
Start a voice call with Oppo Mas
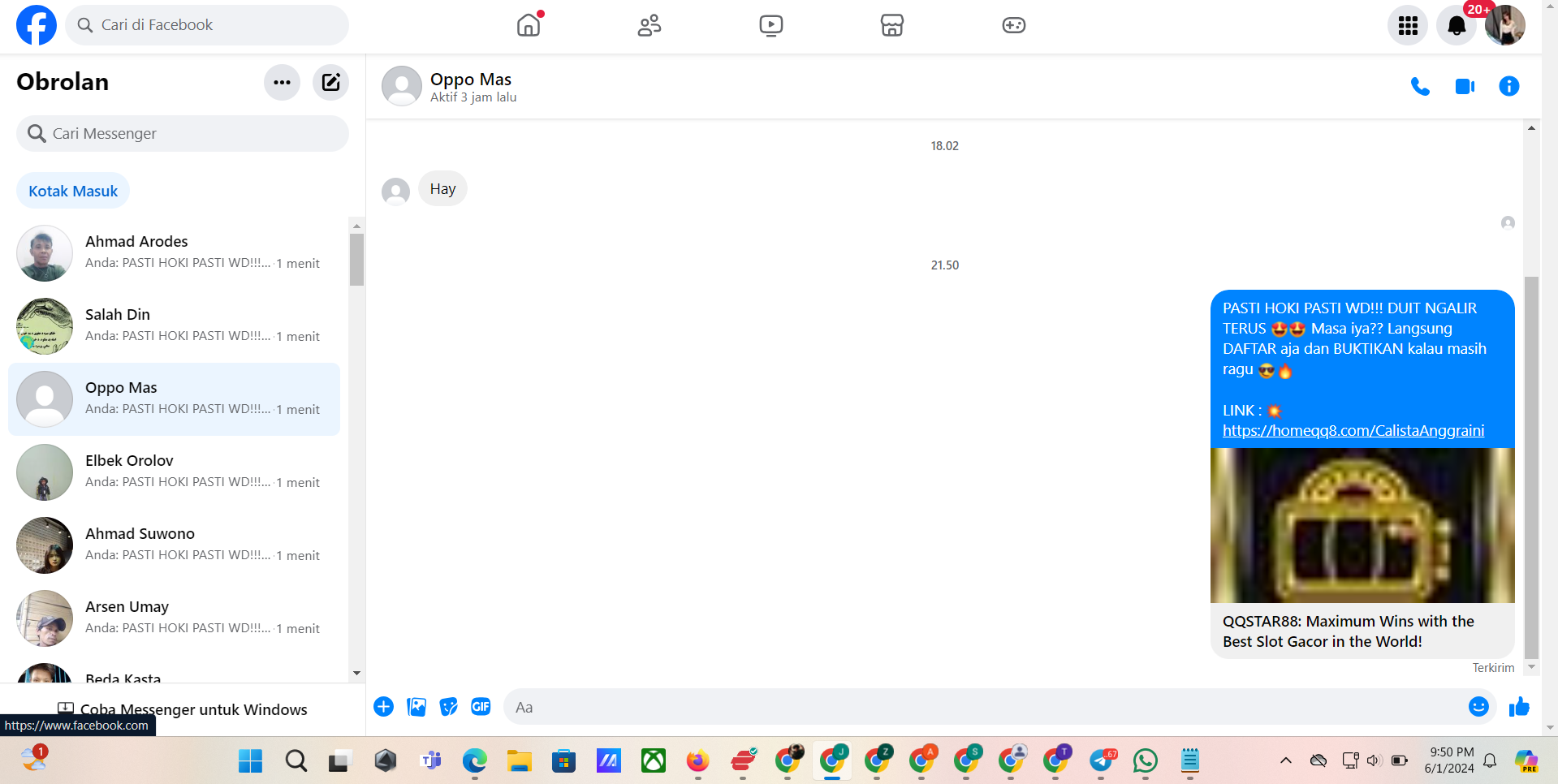(1420, 86)
